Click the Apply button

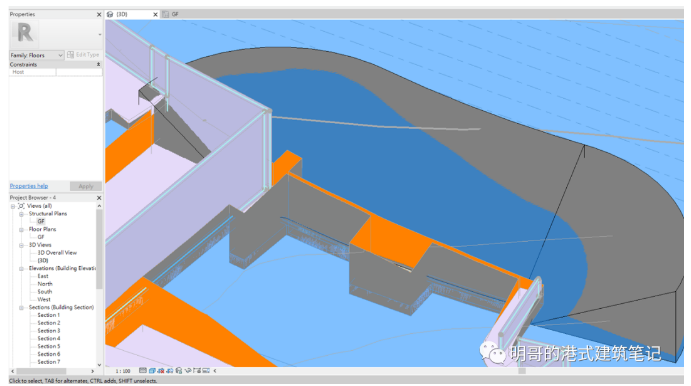click(x=86, y=186)
